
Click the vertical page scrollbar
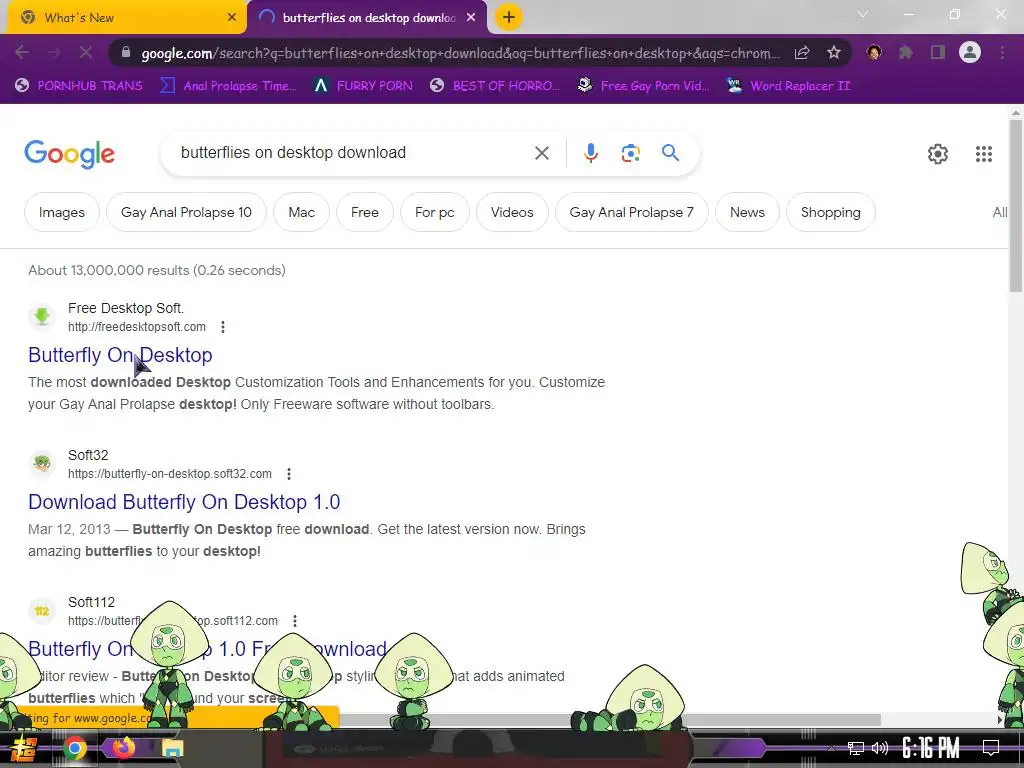[x=1016, y=206]
